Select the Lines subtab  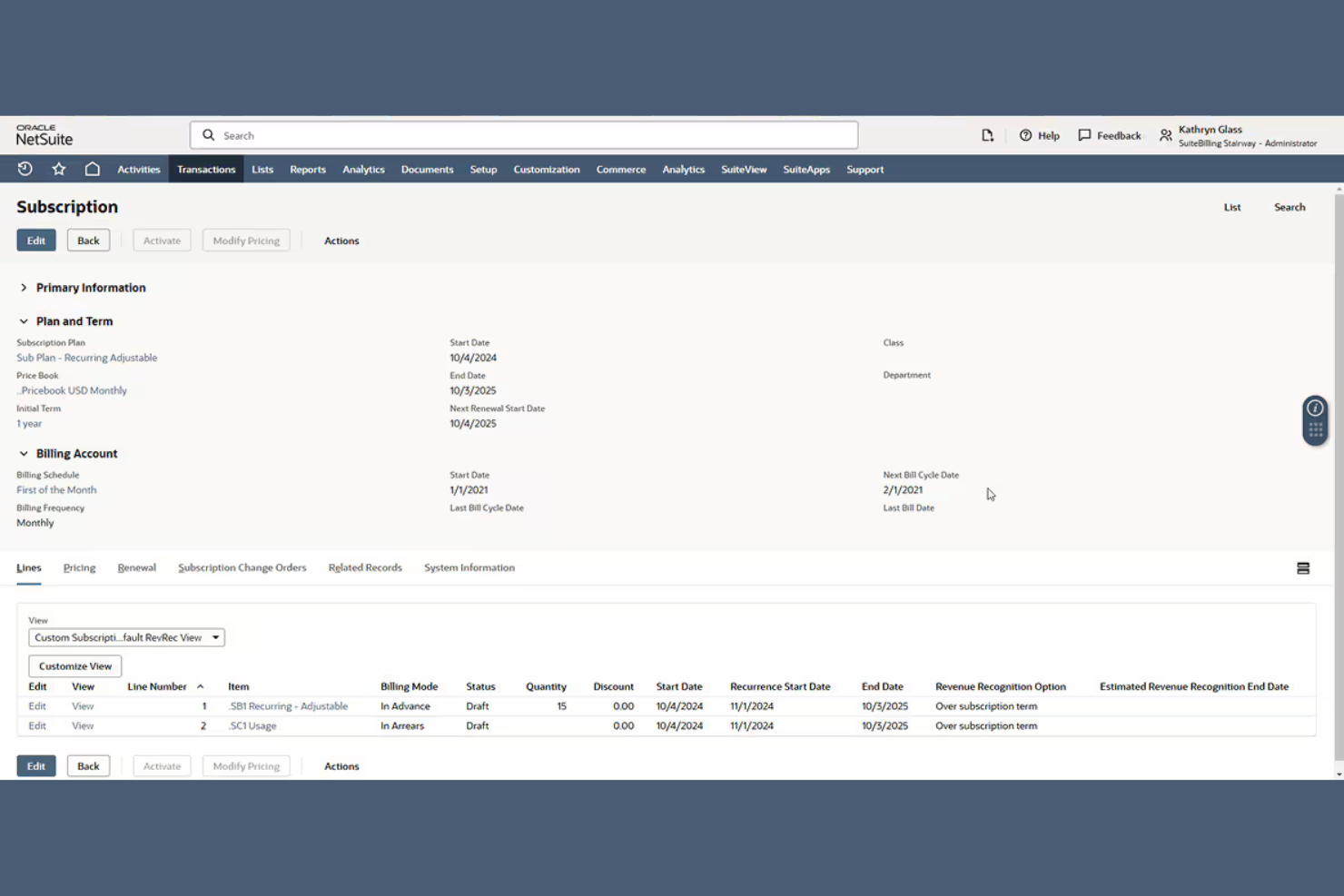click(29, 567)
